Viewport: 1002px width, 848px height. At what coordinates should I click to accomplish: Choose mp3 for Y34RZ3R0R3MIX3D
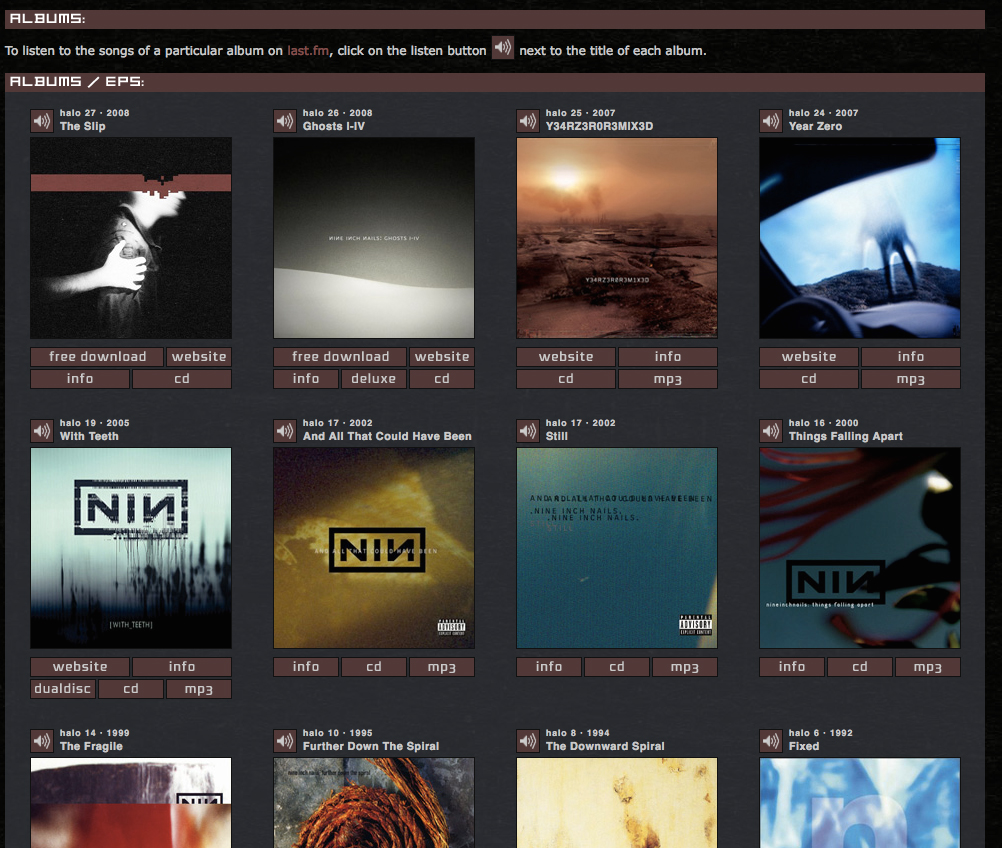pos(668,379)
